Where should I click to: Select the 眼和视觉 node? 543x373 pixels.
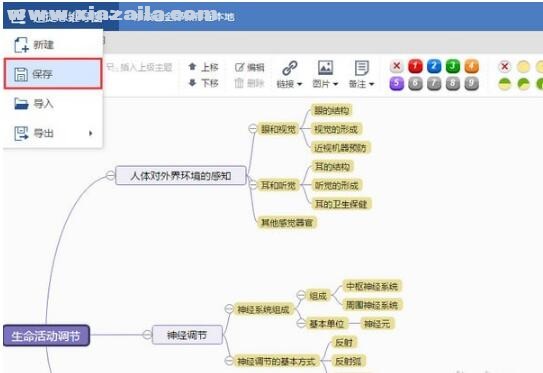pyautogui.click(x=278, y=129)
